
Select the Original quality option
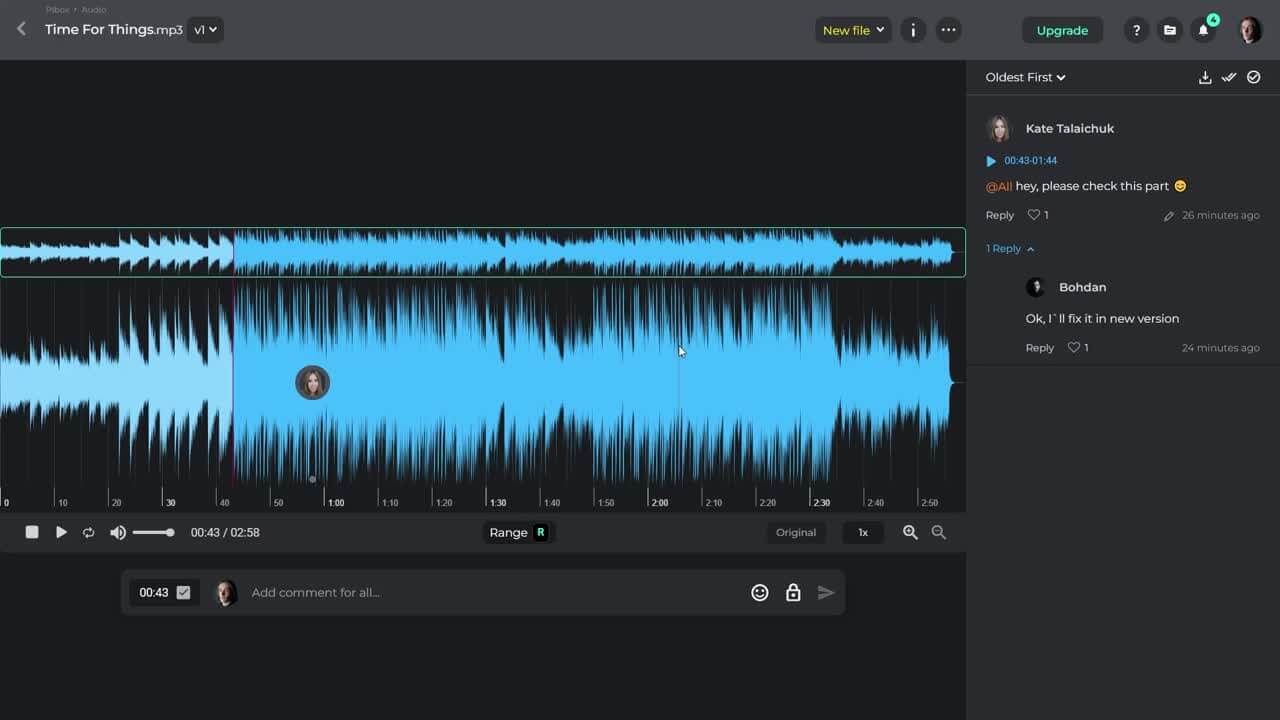pyautogui.click(x=796, y=532)
